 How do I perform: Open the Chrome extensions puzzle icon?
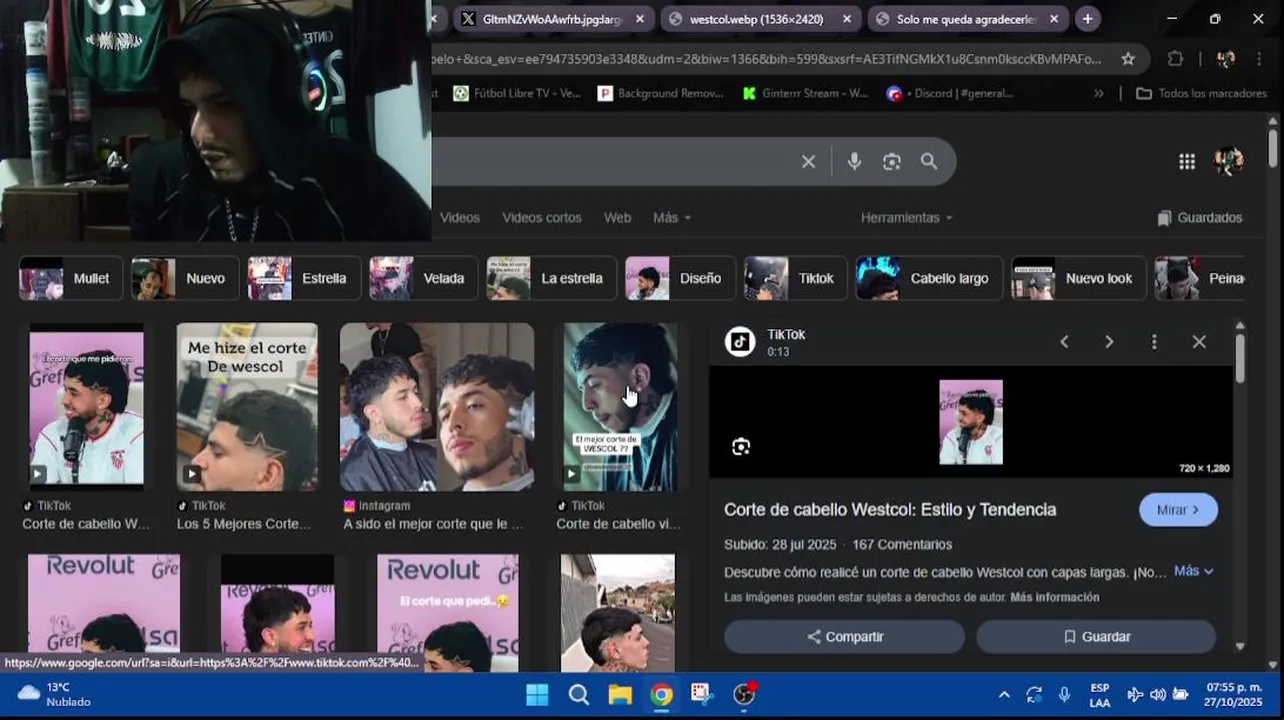point(1175,59)
